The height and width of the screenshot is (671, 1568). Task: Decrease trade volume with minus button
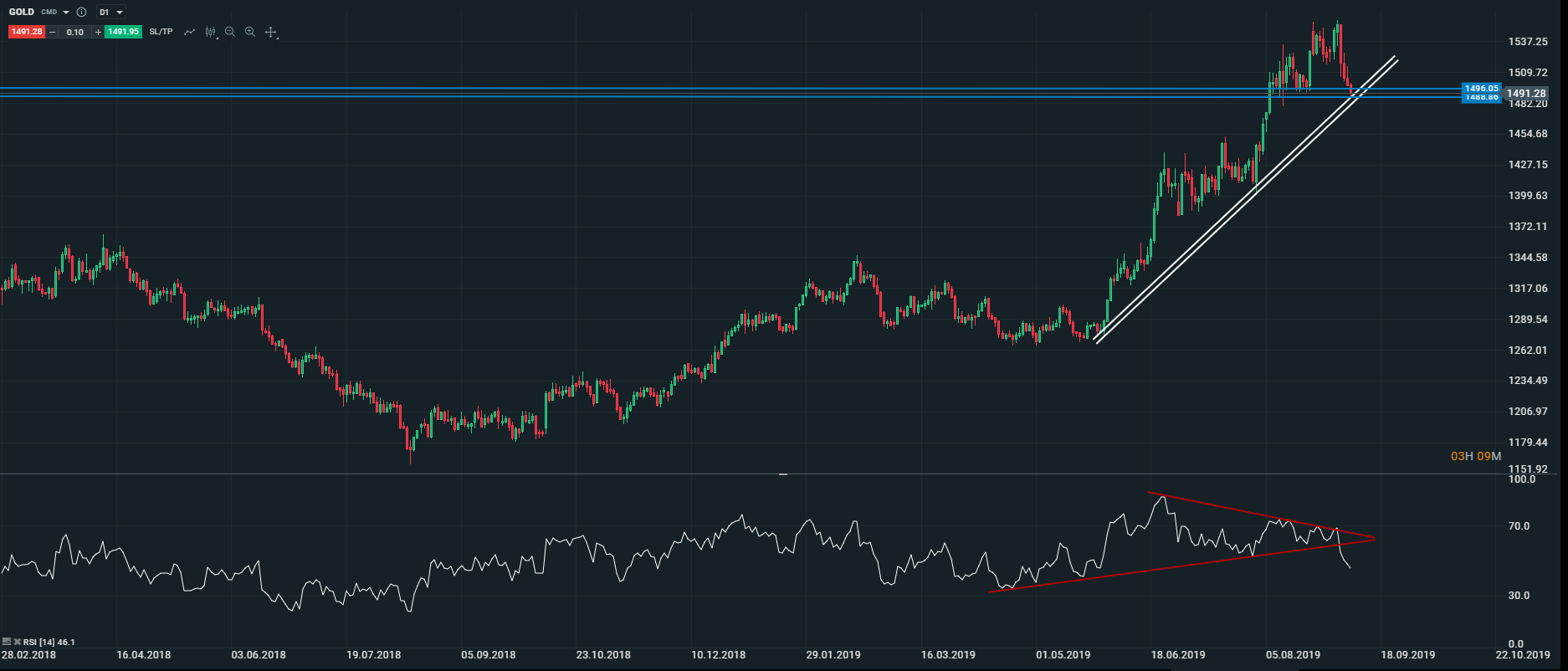coord(53,32)
